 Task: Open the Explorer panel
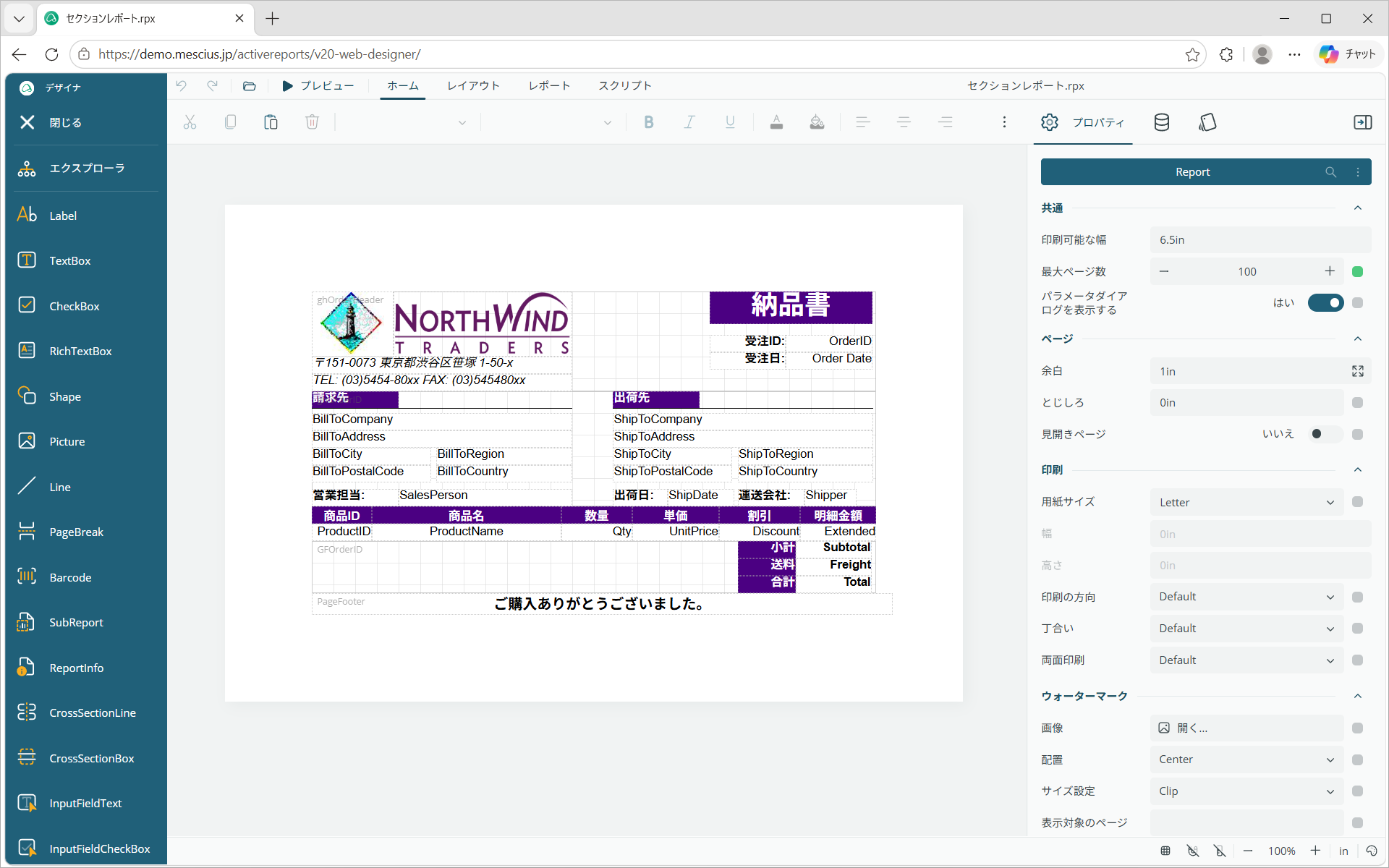86,169
